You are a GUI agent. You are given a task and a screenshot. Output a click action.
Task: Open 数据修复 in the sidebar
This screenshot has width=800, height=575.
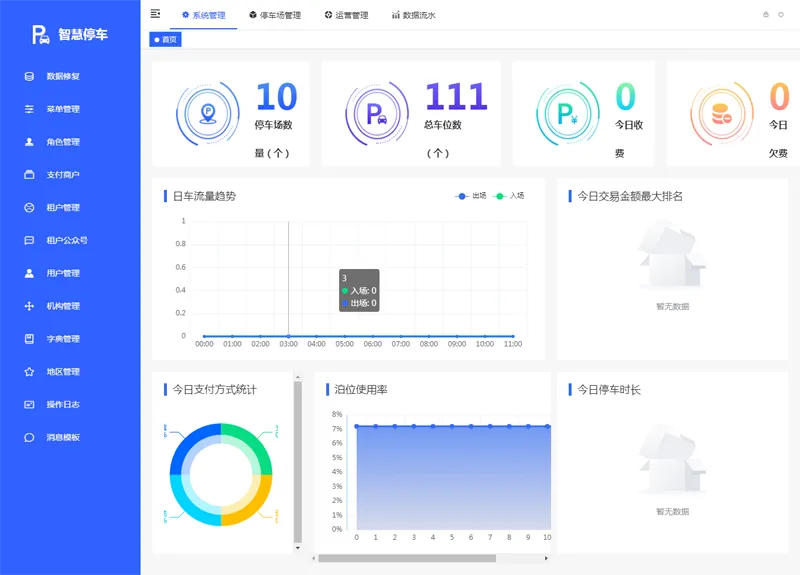63,76
